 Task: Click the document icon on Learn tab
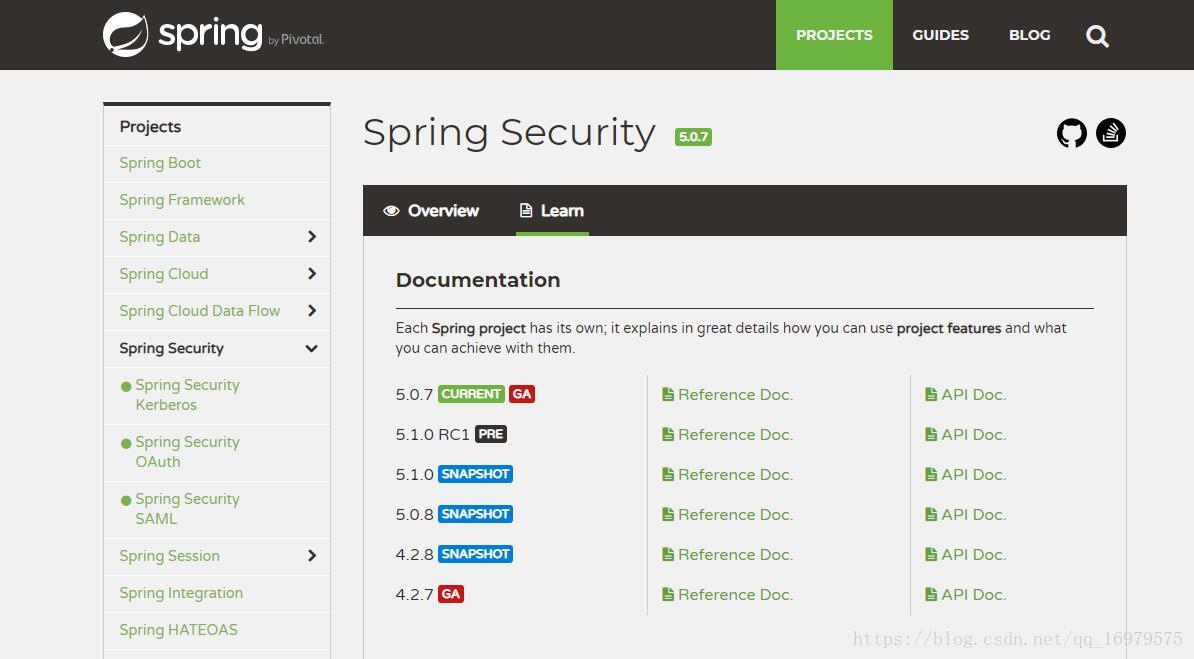[x=525, y=210]
